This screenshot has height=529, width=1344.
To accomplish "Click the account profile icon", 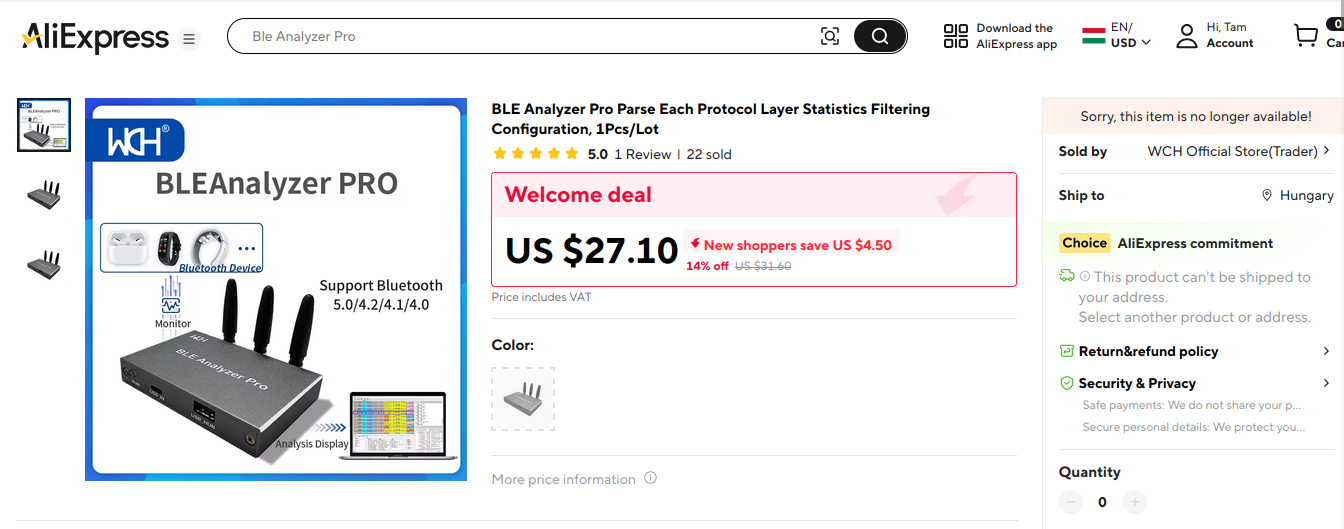I will pos(1186,37).
